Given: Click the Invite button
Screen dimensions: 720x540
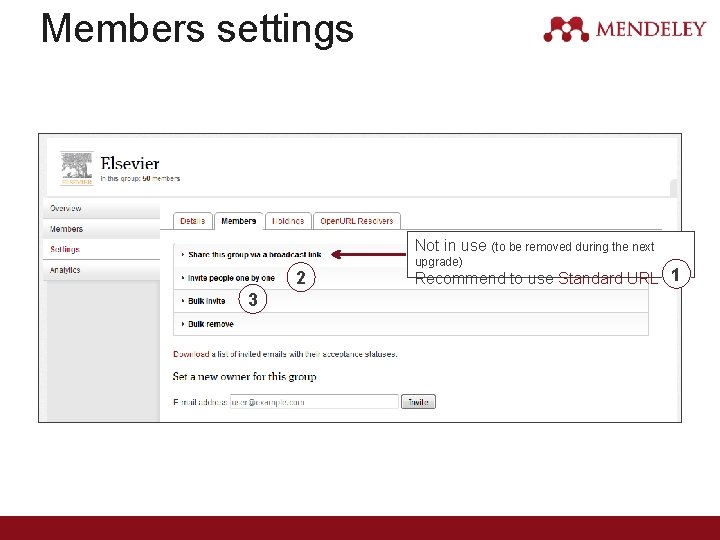Looking at the screenshot, I should coord(418,402).
